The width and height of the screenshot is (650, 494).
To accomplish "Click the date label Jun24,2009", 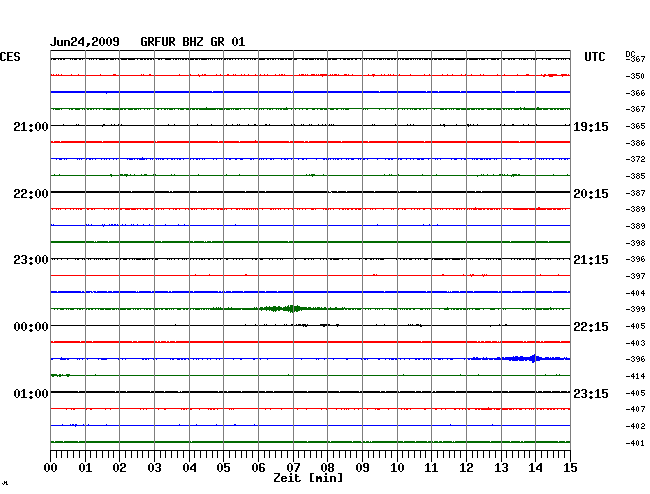I will (85, 42).
